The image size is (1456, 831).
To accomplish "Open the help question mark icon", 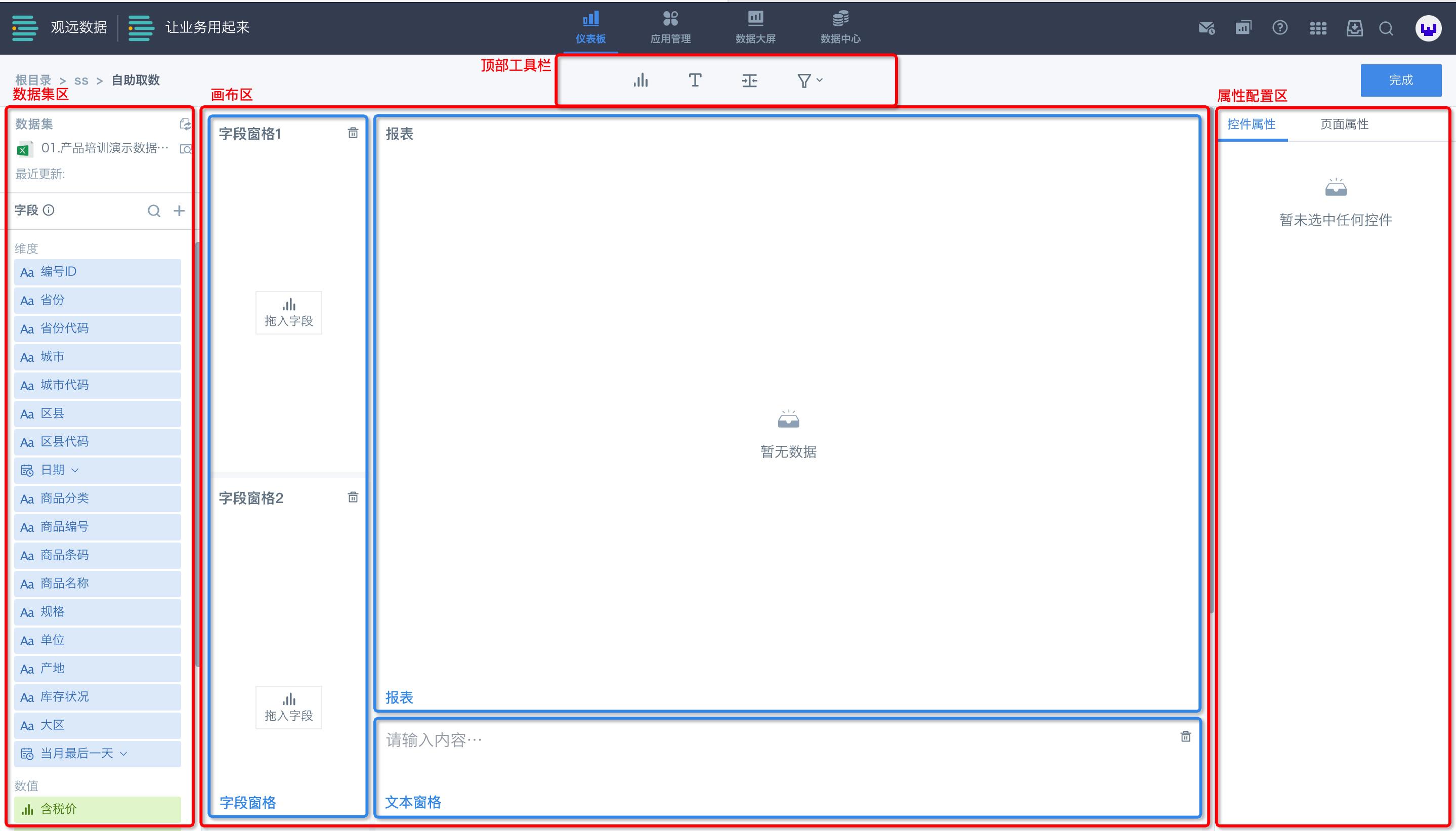I will [1280, 27].
